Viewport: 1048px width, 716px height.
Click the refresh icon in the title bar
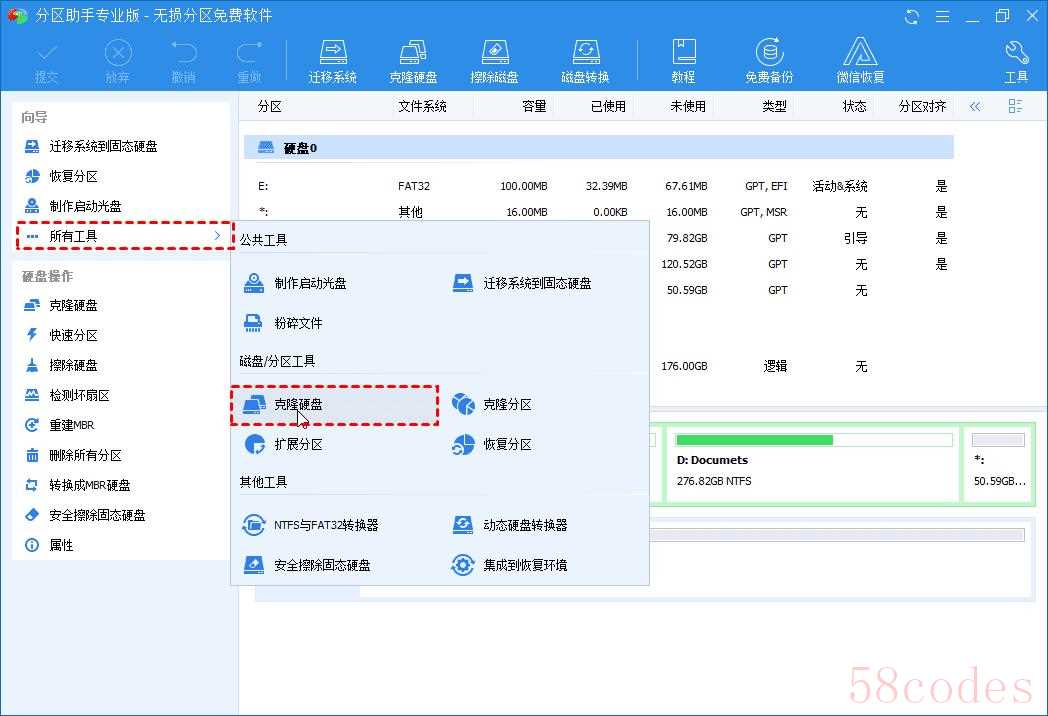click(912, 16)
